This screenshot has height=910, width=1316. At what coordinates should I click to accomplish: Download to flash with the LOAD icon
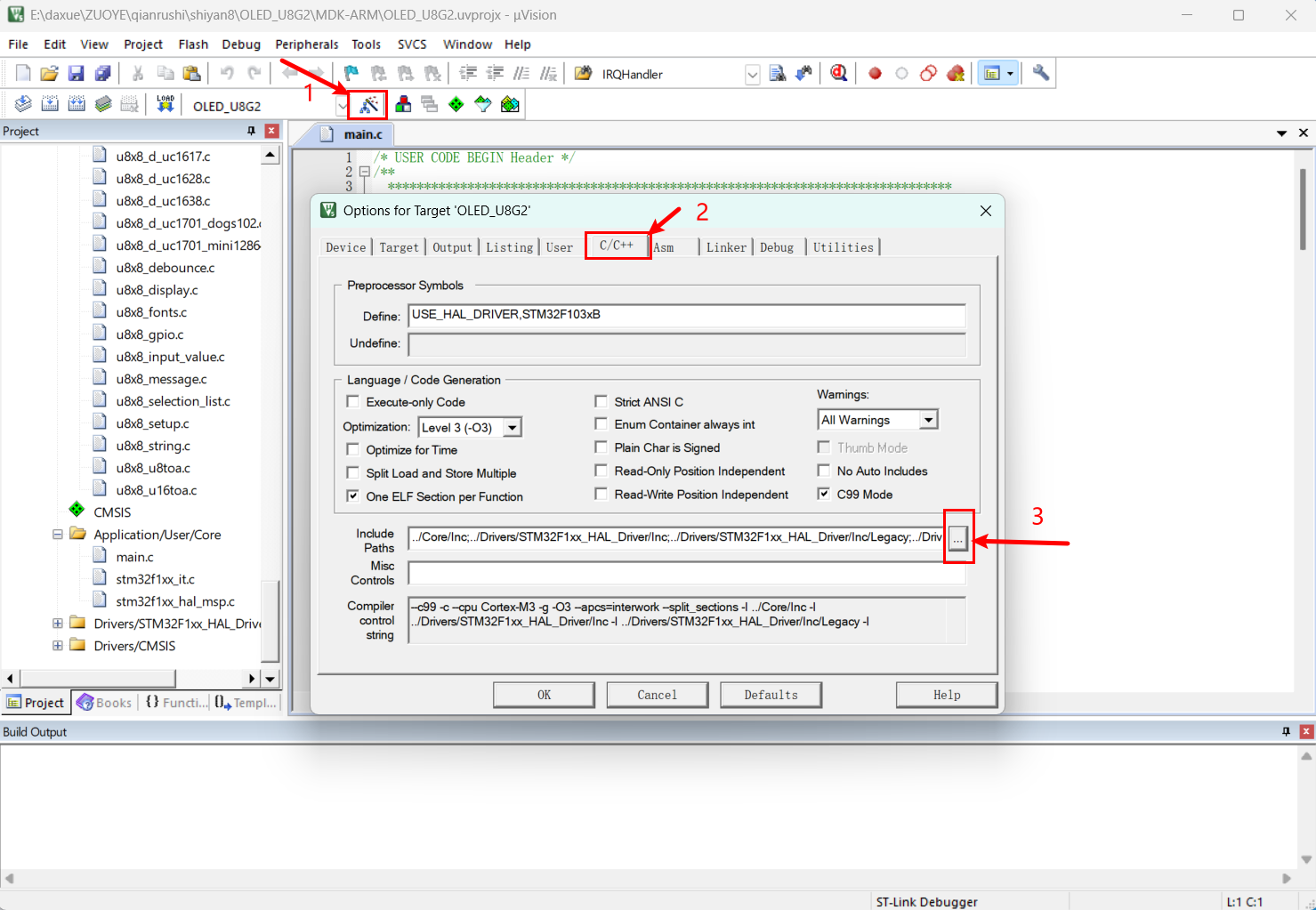click(166, 104)
